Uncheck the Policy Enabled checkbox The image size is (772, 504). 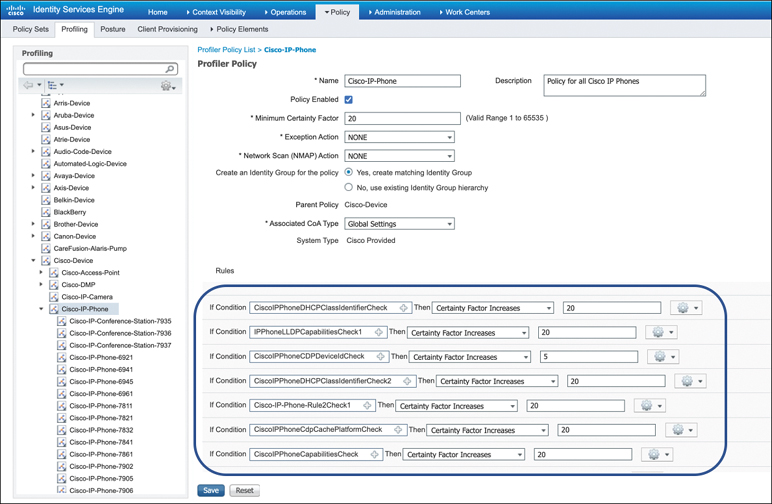(348, 100)
